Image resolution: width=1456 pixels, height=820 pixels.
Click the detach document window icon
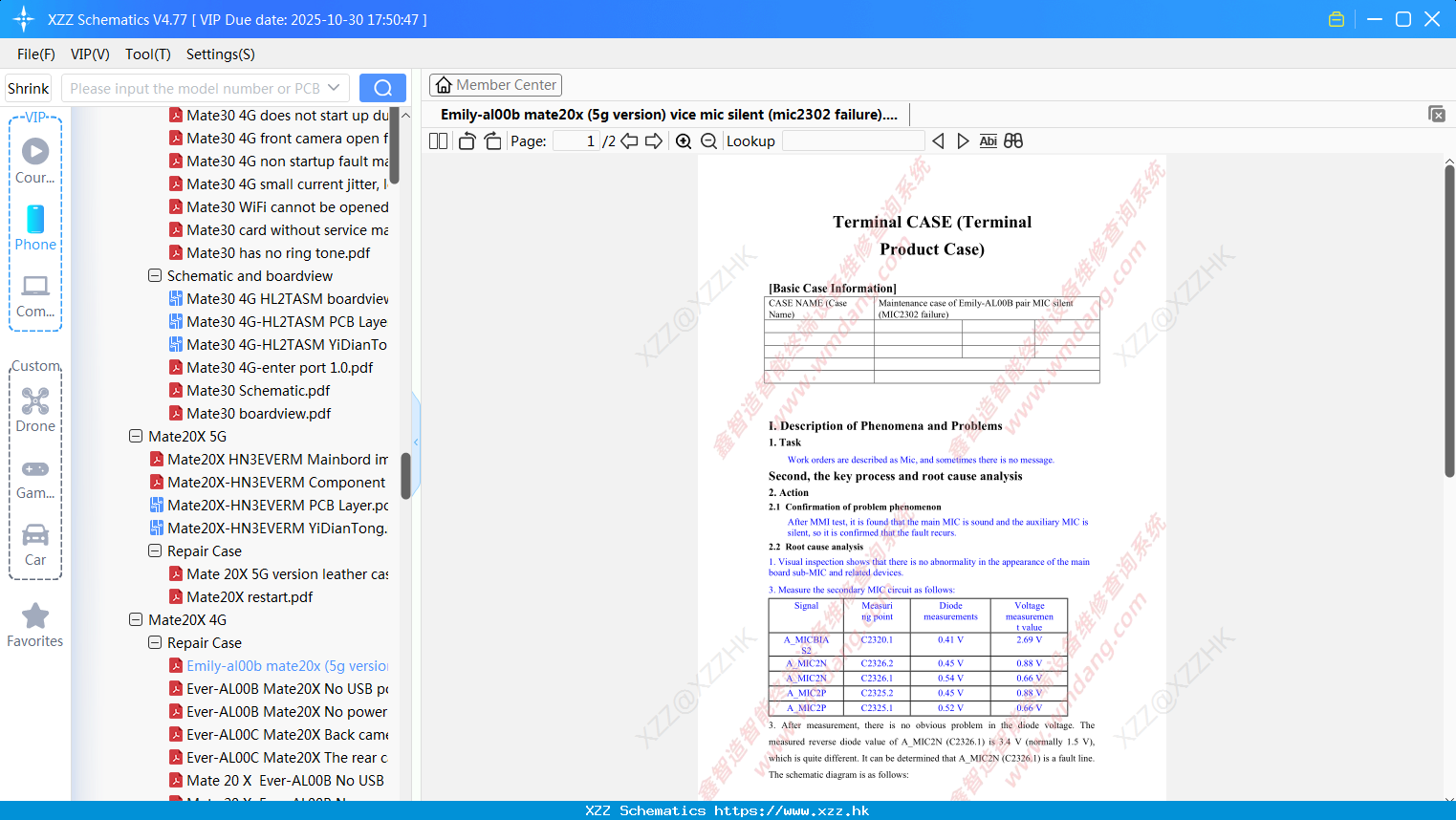[1436, 114]
